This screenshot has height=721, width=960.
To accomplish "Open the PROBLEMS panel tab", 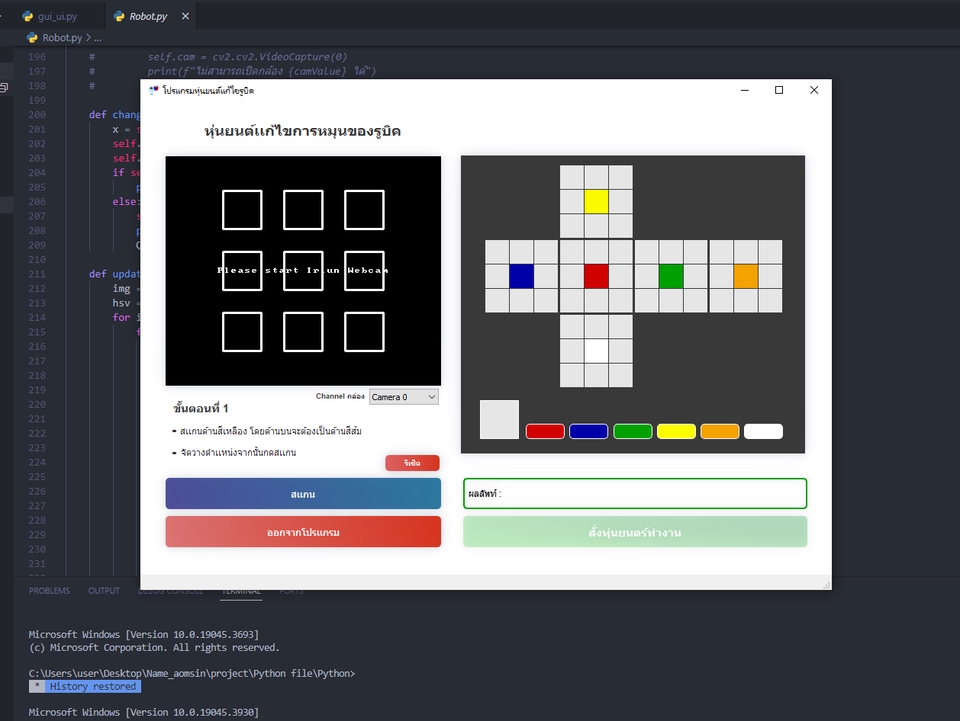I will (50, 590).
